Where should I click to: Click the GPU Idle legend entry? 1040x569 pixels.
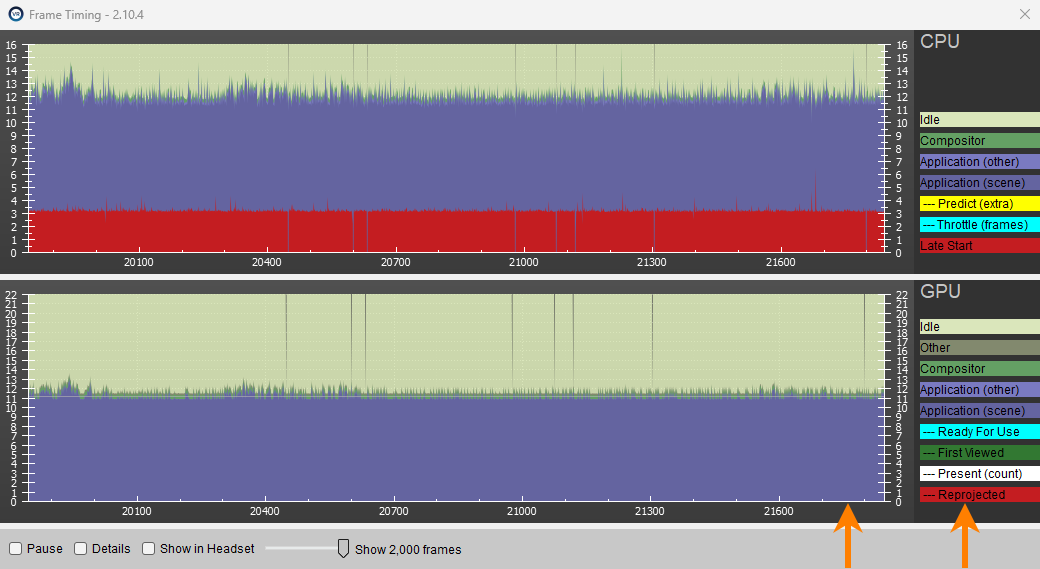pyautogui.click(x=979, y=327)
